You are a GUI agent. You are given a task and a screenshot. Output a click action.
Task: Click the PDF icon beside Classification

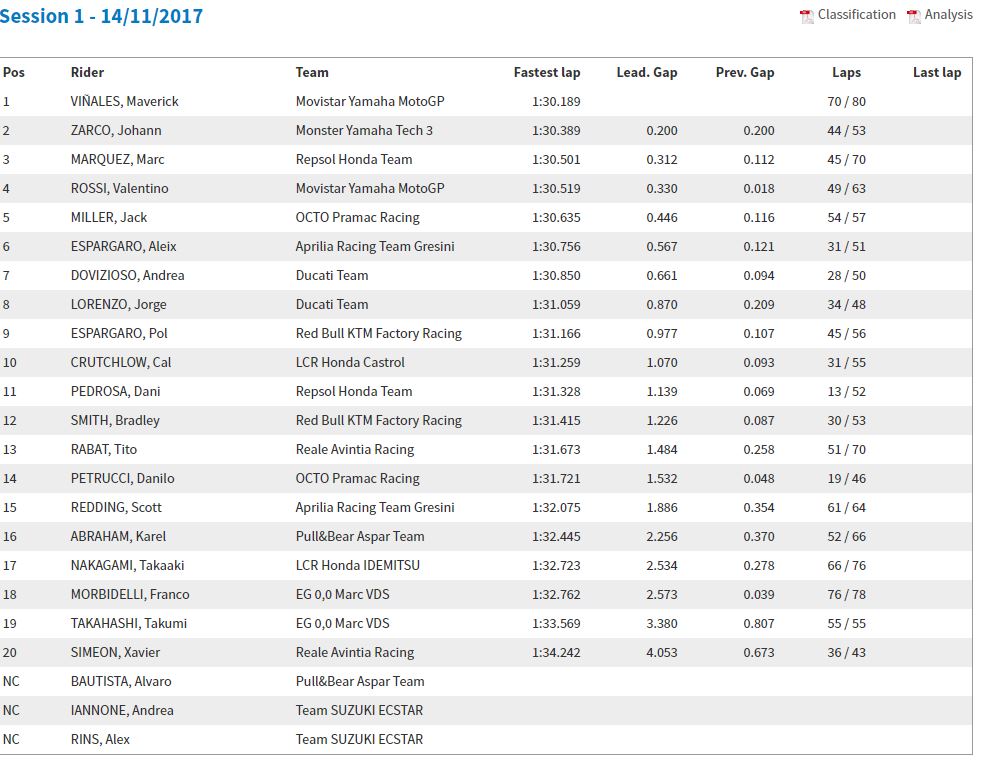point(806,16)
